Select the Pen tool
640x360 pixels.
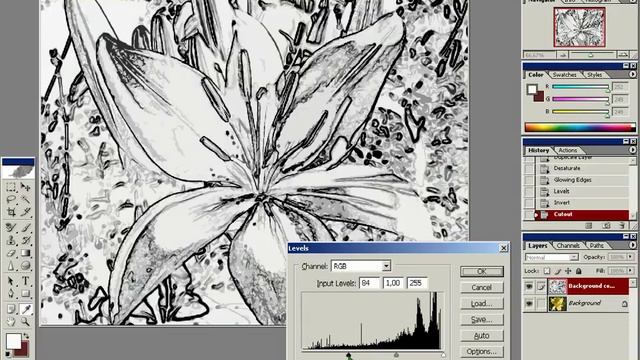pos(11,294)
